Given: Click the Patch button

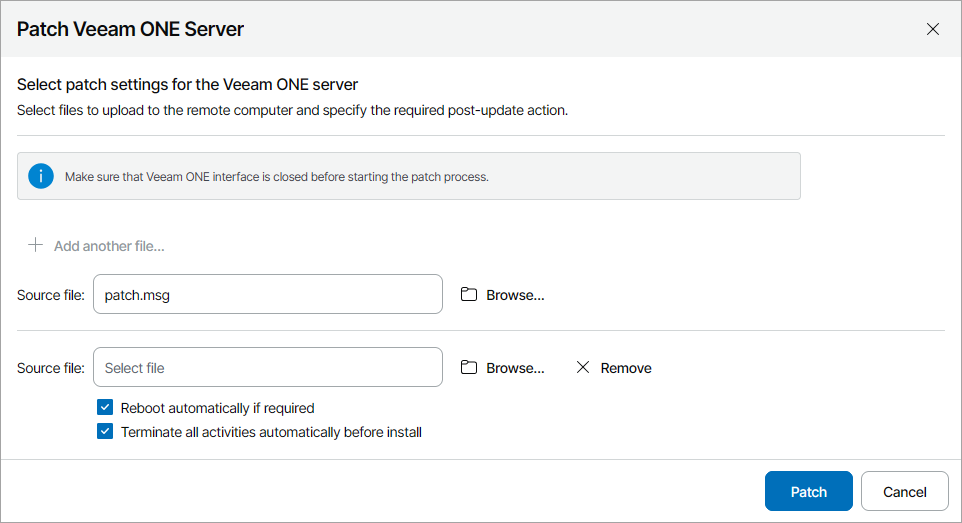Looking at the screenshot, I should pos(808,491).
